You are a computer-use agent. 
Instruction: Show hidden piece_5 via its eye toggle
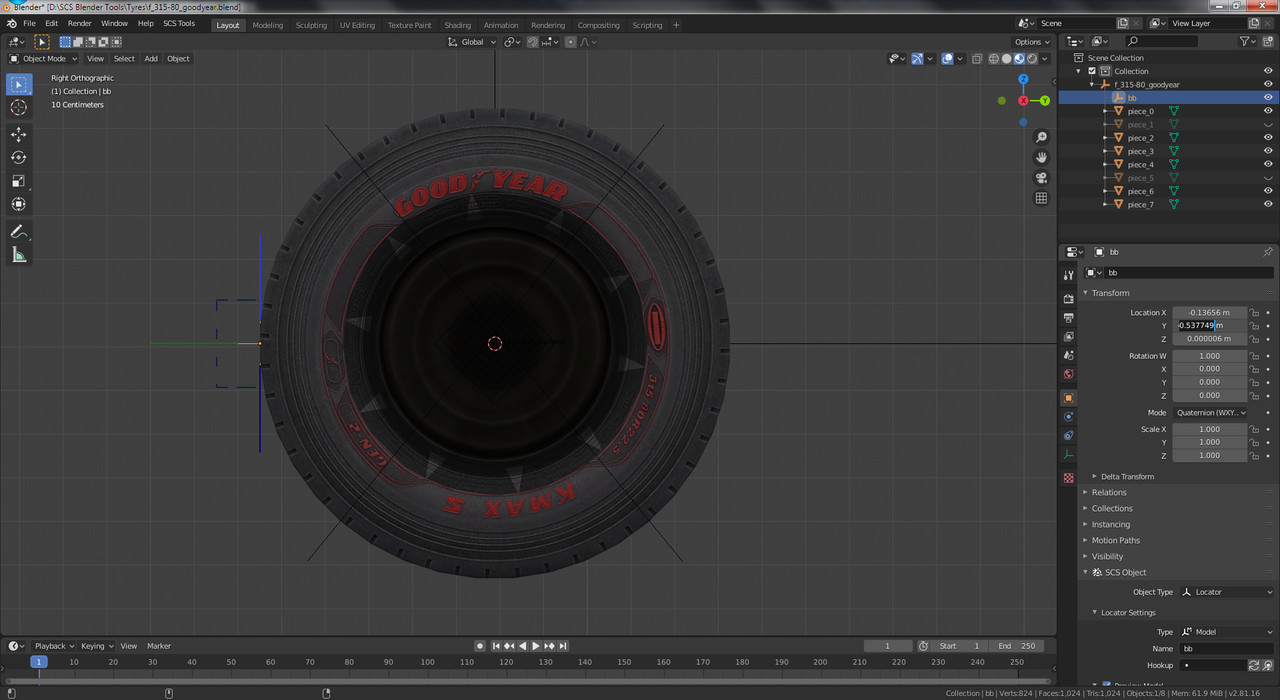(1268, 178)
